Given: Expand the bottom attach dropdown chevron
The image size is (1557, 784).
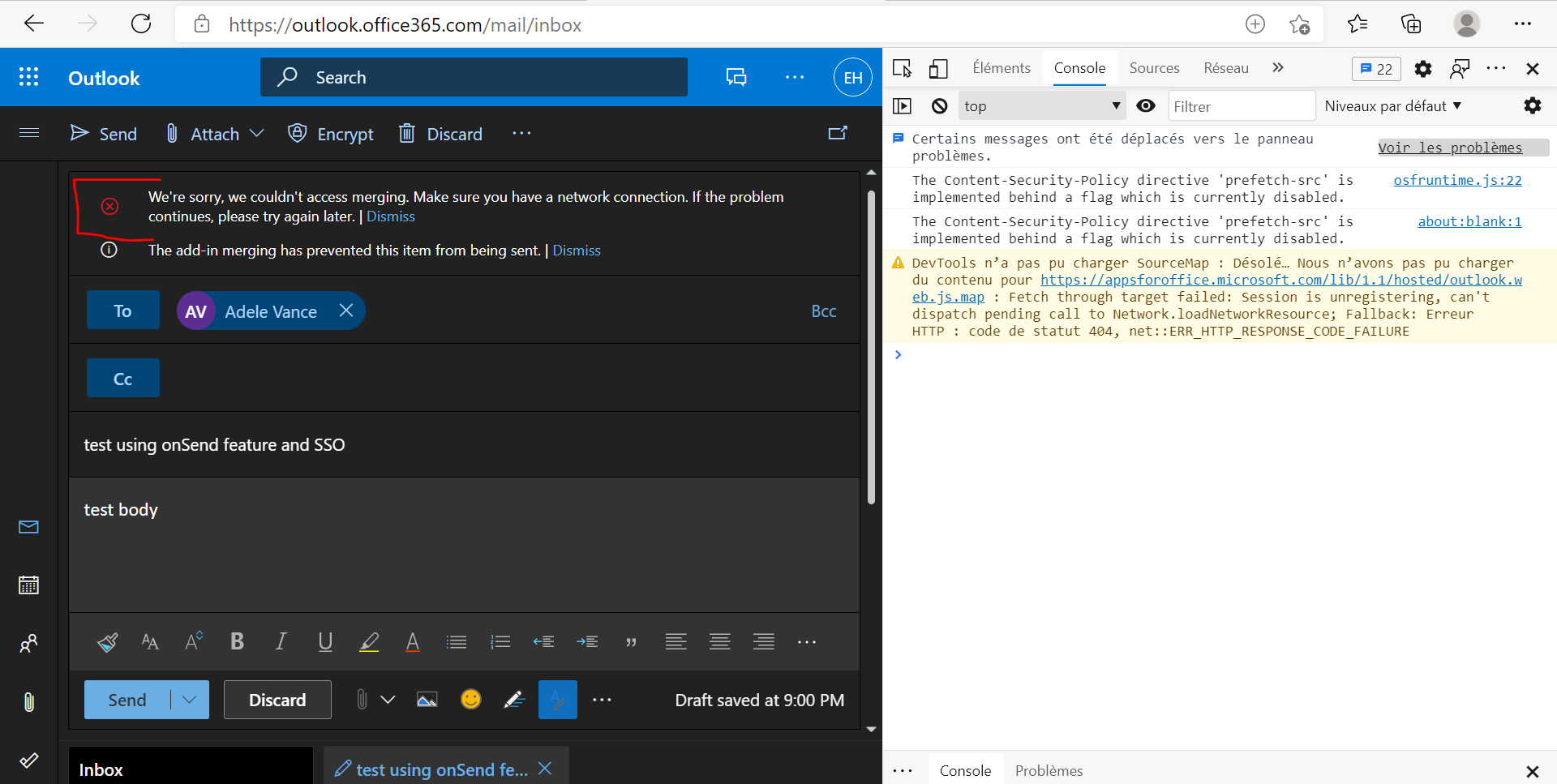Looking at the screenshot, I should (388, 700).
